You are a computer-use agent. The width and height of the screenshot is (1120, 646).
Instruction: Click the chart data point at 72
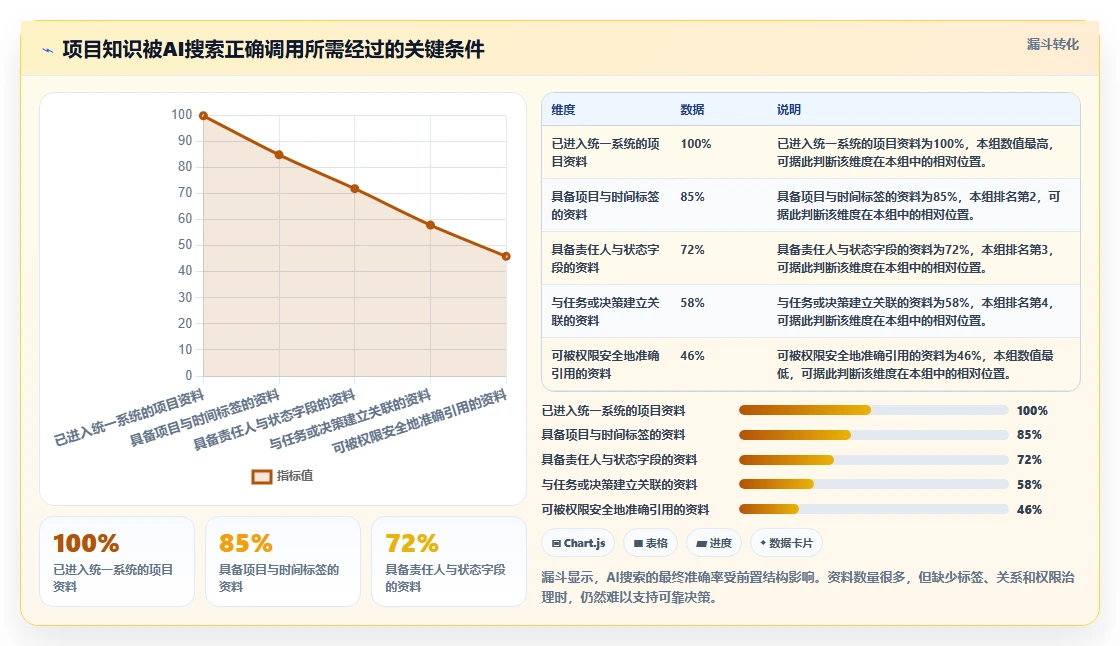(355, 189)
